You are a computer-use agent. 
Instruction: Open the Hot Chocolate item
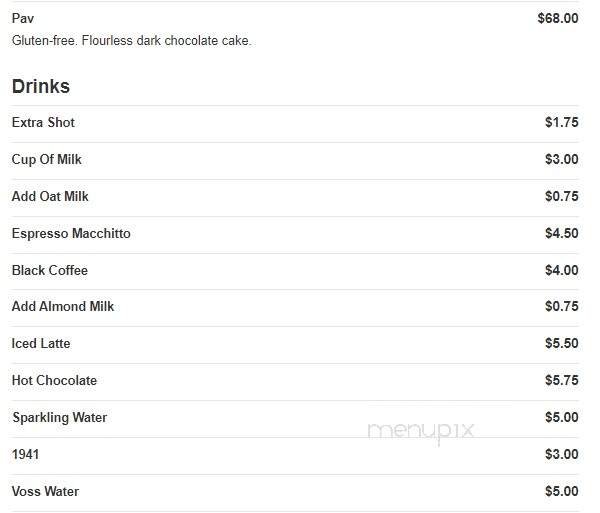pyautogui.click(x=54, y=381)
